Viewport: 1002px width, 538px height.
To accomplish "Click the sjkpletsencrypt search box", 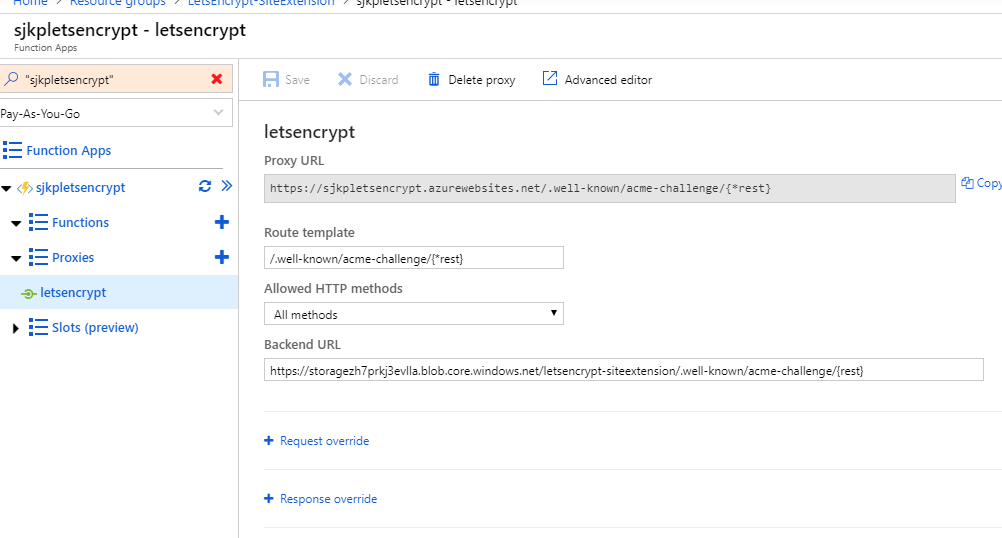I will 116,79.
